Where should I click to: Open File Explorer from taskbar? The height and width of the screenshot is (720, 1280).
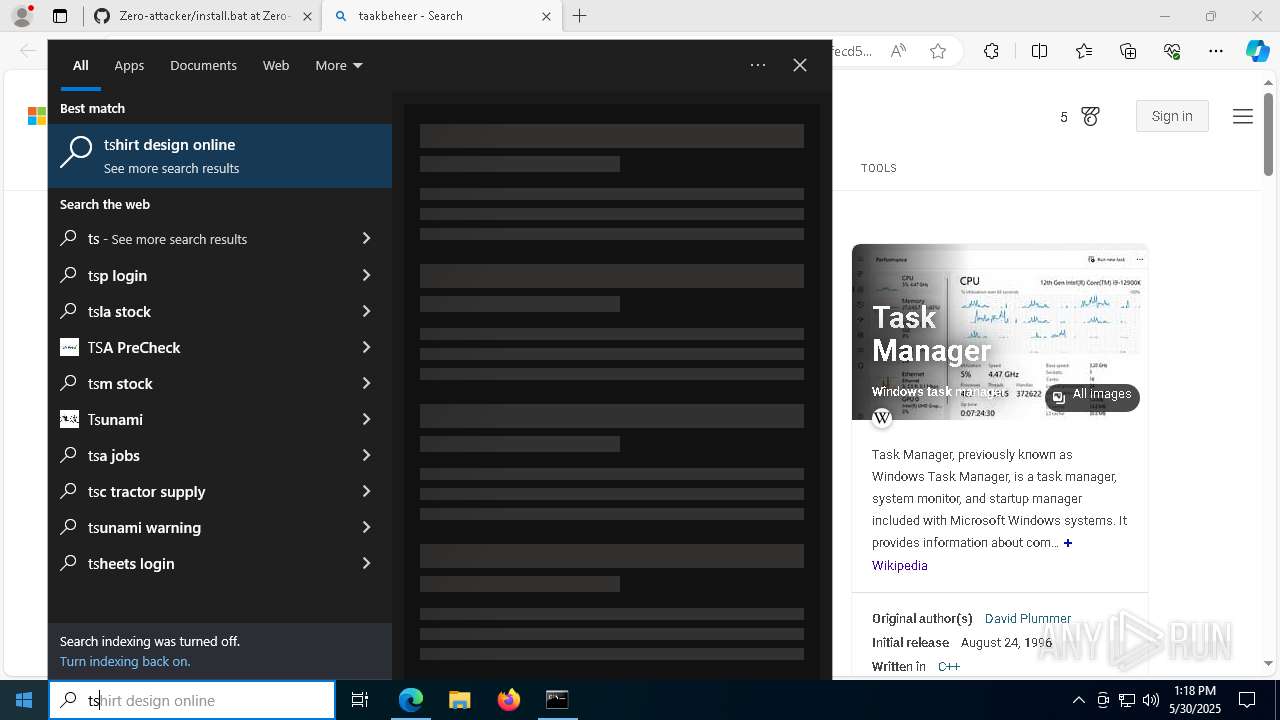point(459,700)
